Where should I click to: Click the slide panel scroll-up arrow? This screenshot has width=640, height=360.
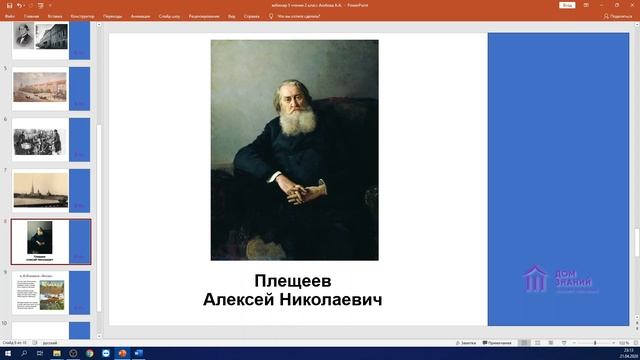click(x=99, y=25)
